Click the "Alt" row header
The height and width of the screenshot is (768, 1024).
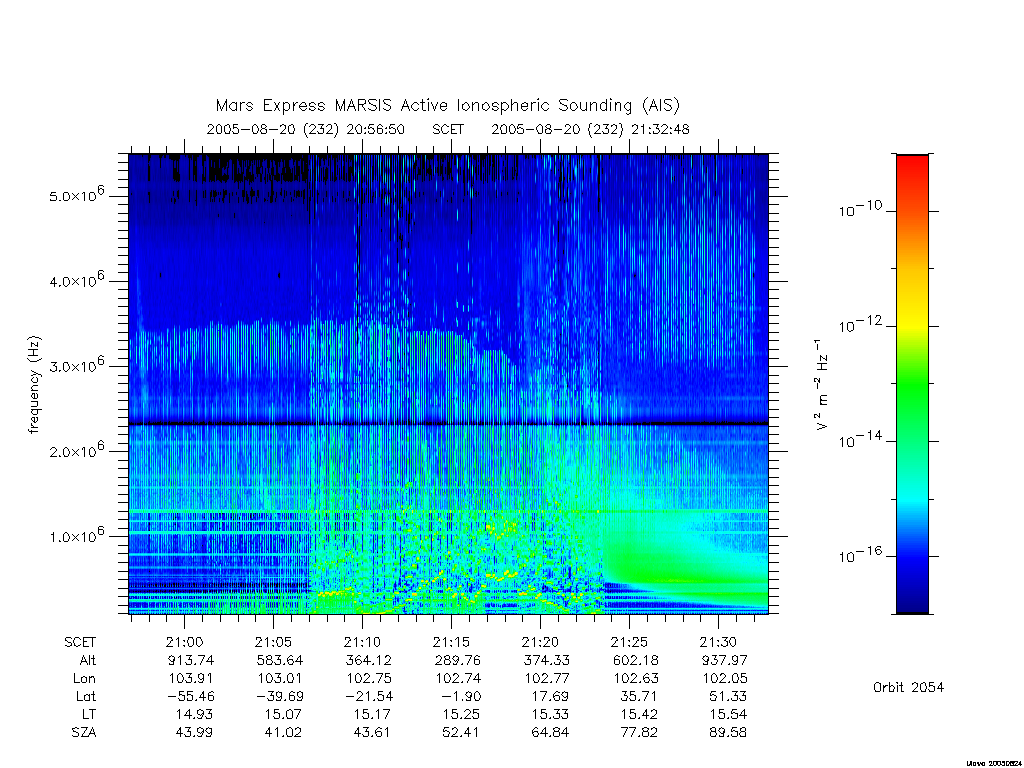click(88, 660)
